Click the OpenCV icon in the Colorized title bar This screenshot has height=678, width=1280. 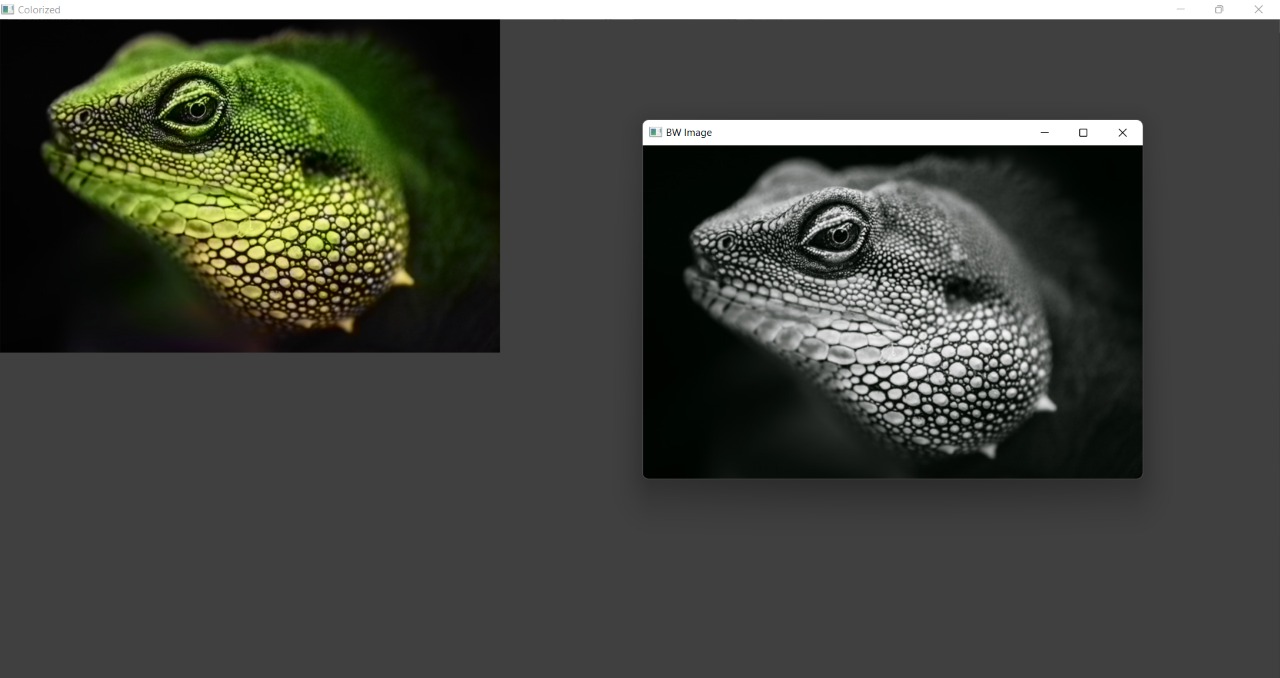[x=10, y=9]
